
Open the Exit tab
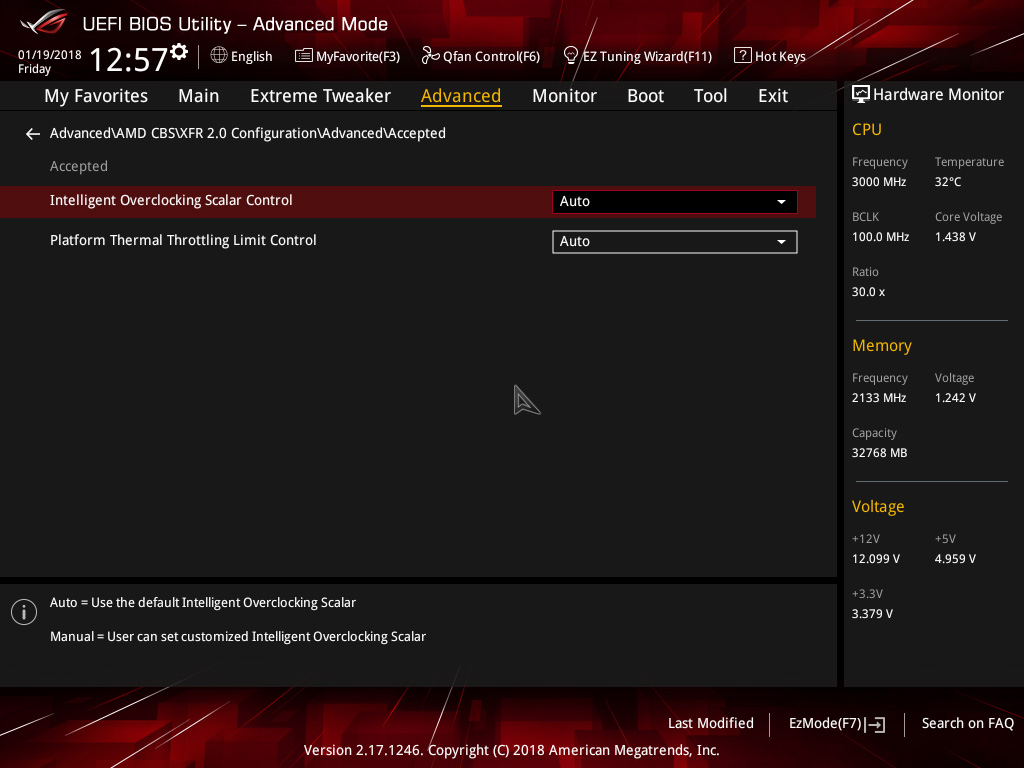(x=773, y=96)
